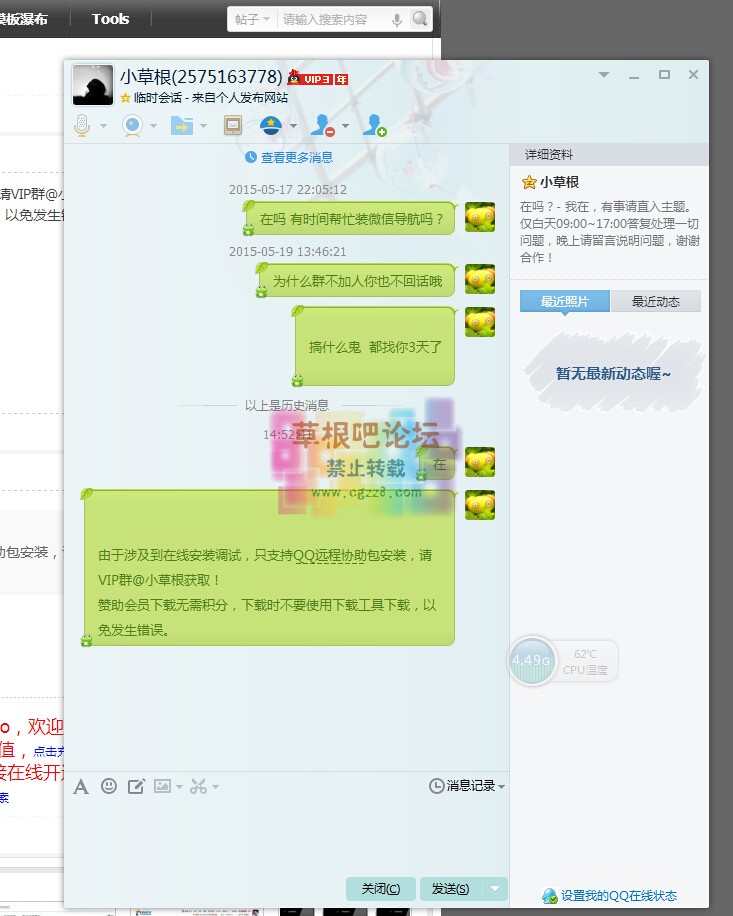Click the block contact icon
Image resolution: width=733 pixels, height=916 pixels.
pos(322,125)
